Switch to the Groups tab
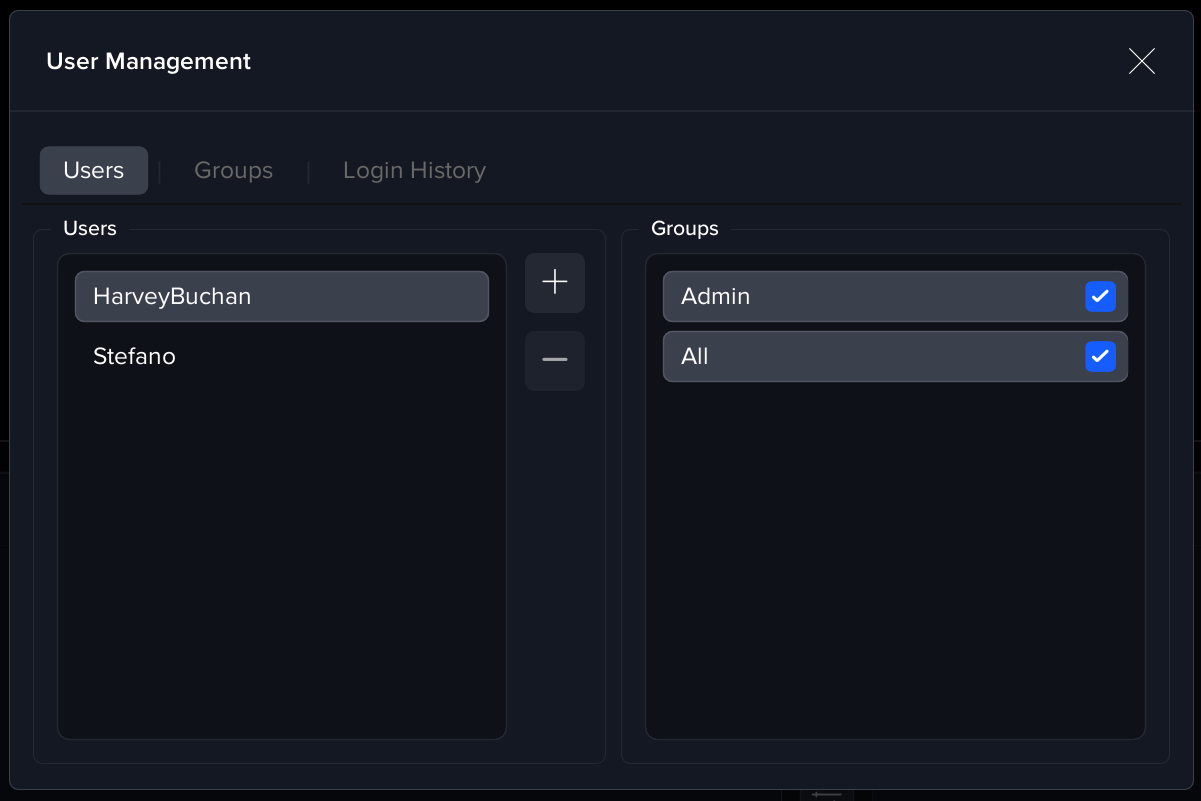This screenshot has width=1201, height=801. coord(233,171)
